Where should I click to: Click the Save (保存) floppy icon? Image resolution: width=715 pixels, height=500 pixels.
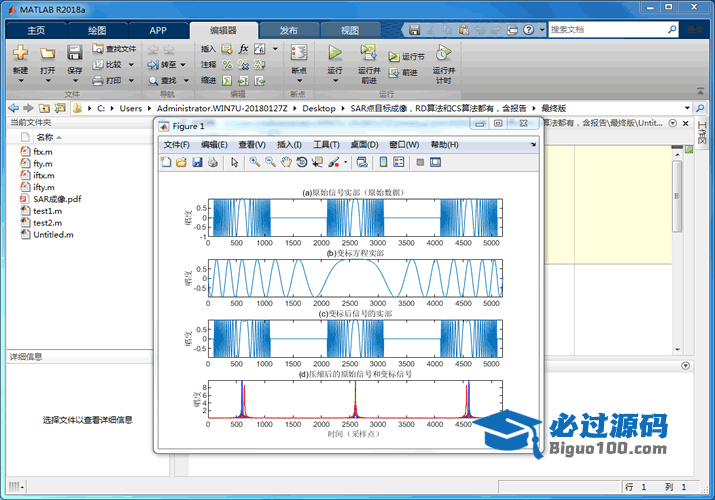[75, 53]
